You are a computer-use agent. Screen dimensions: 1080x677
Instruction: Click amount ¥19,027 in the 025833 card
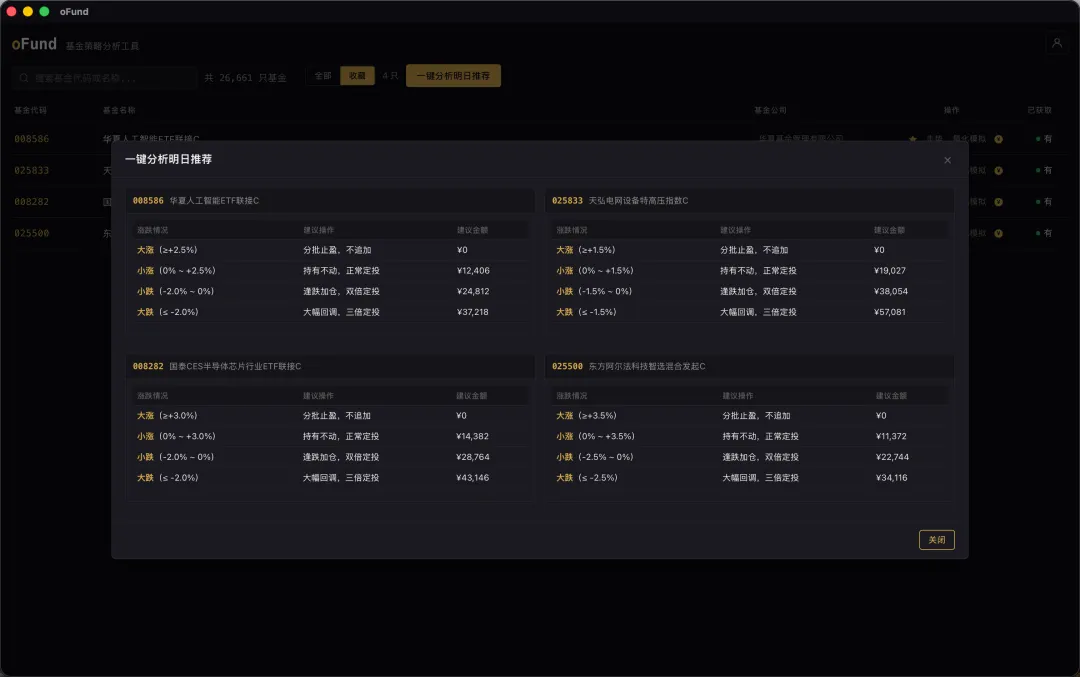(x=890, y=271)
